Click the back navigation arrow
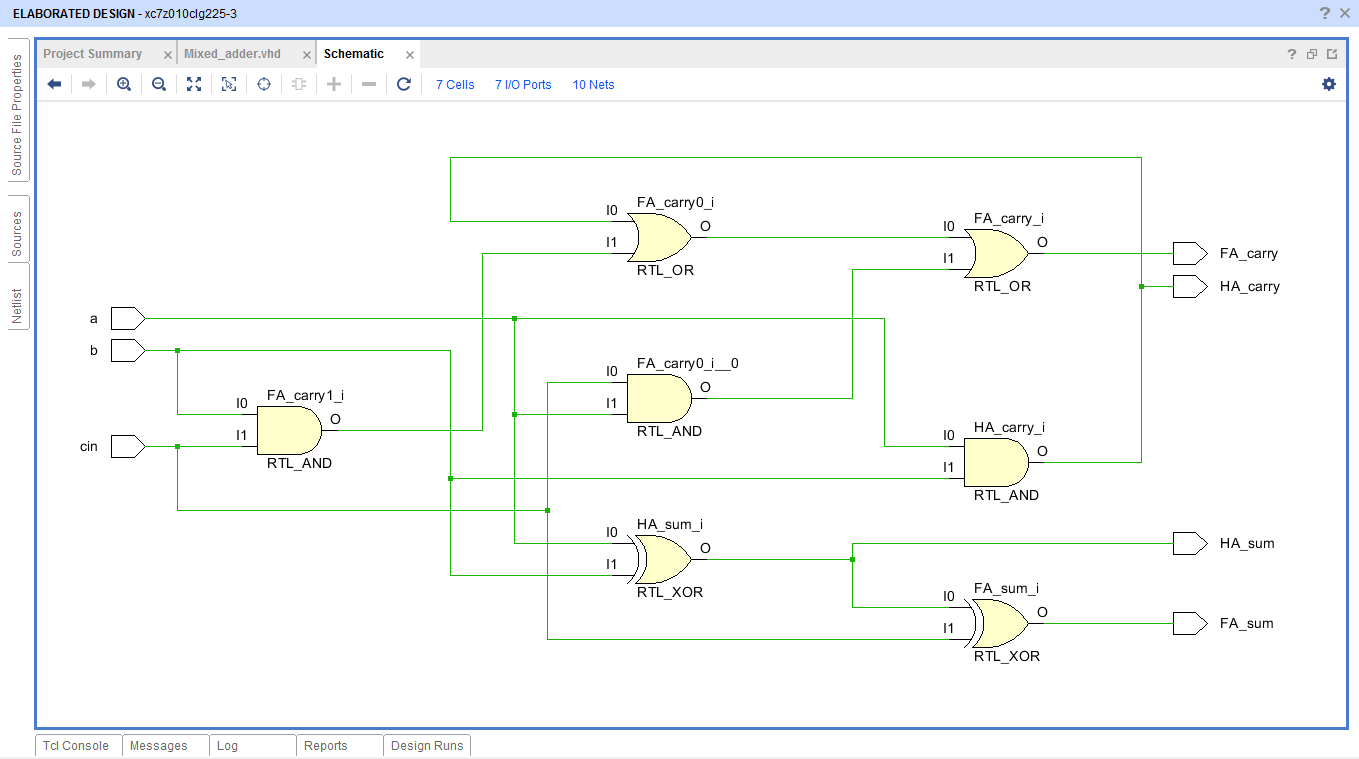 point(54,84)
